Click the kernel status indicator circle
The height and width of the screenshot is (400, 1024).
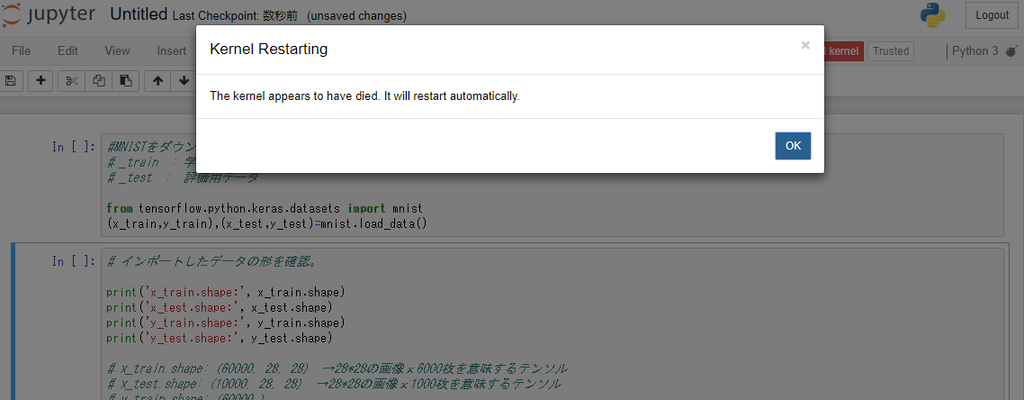coord(1011,51)
